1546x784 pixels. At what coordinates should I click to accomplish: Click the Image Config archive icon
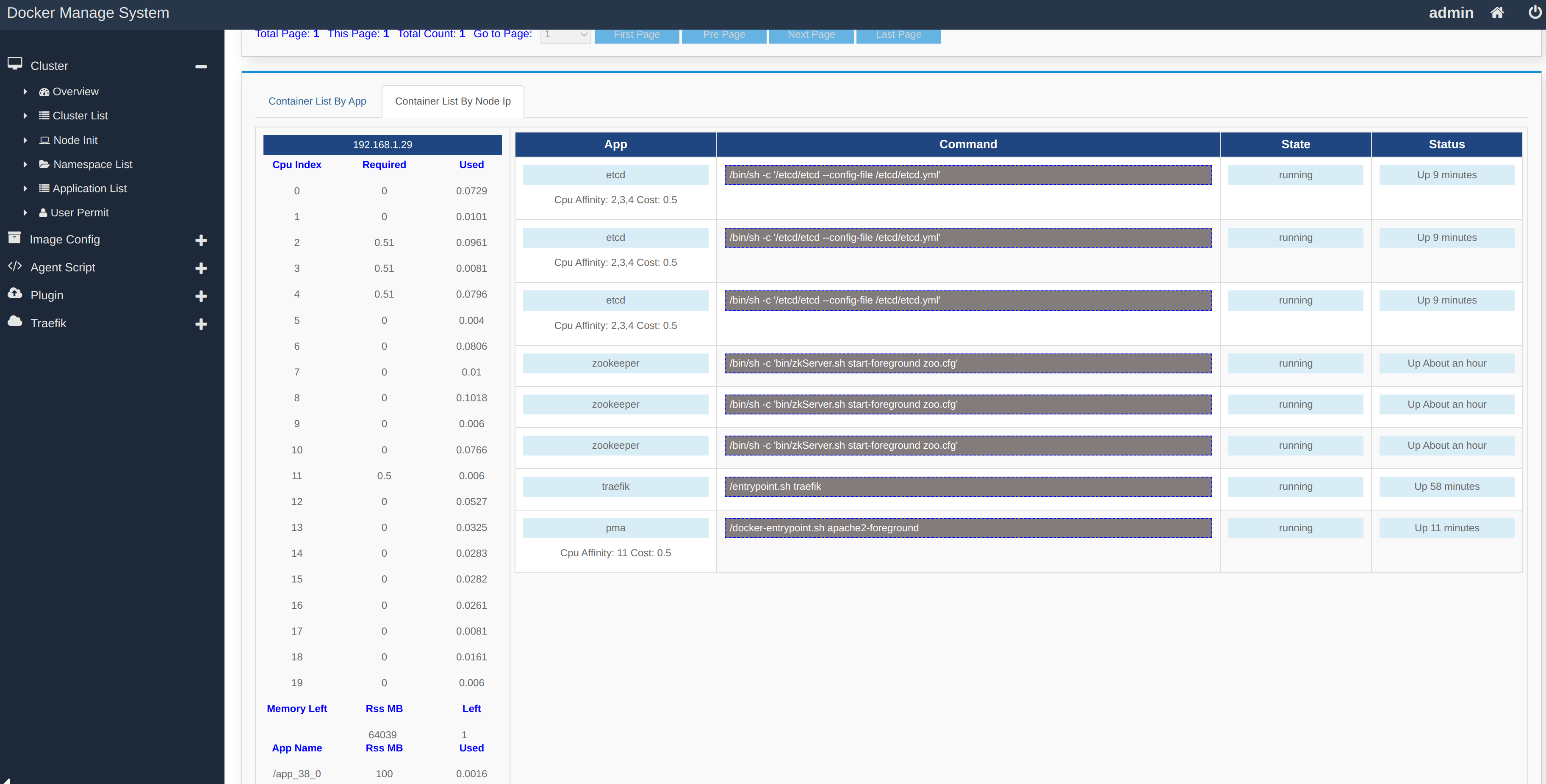click(14, 237)
